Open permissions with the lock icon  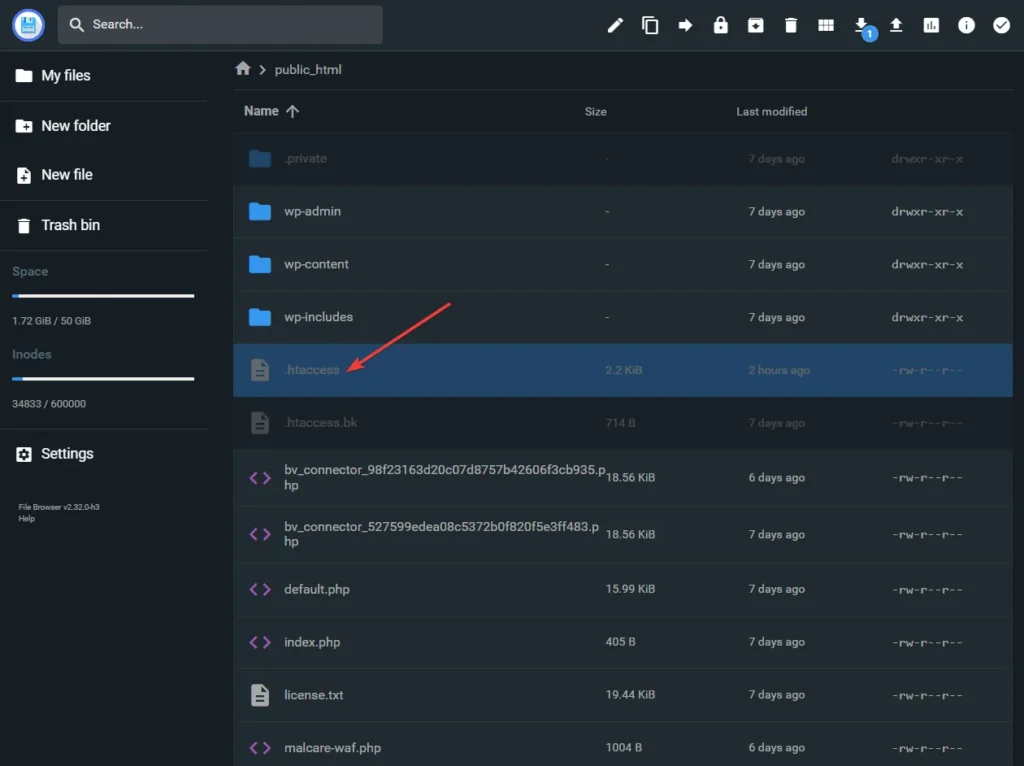pos(720,25)
